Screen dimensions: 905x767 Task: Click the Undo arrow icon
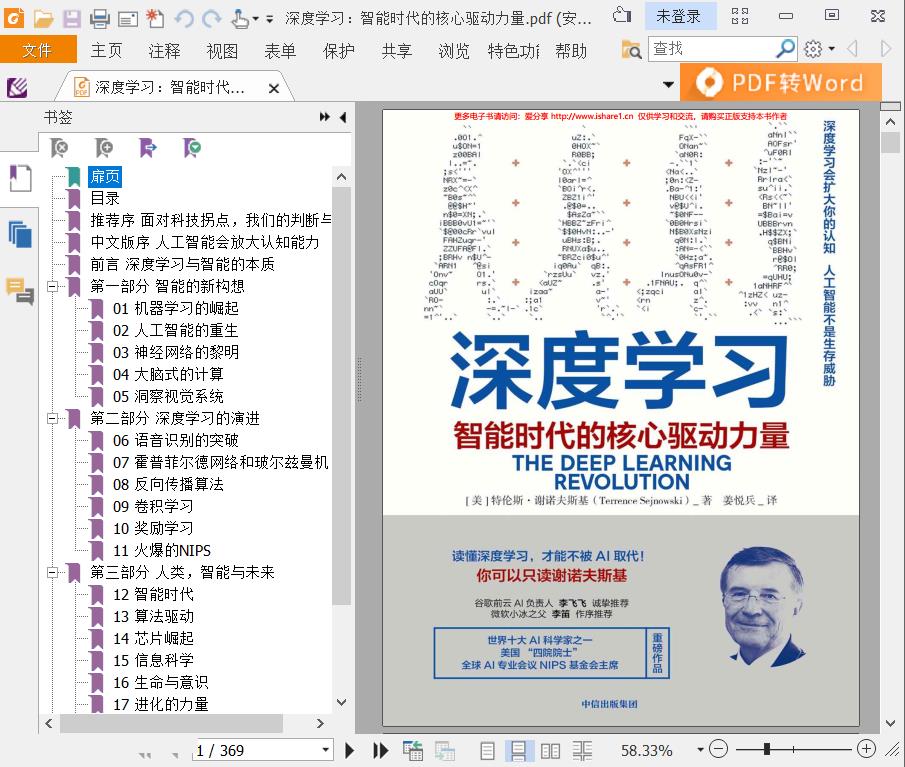(184, 19)
